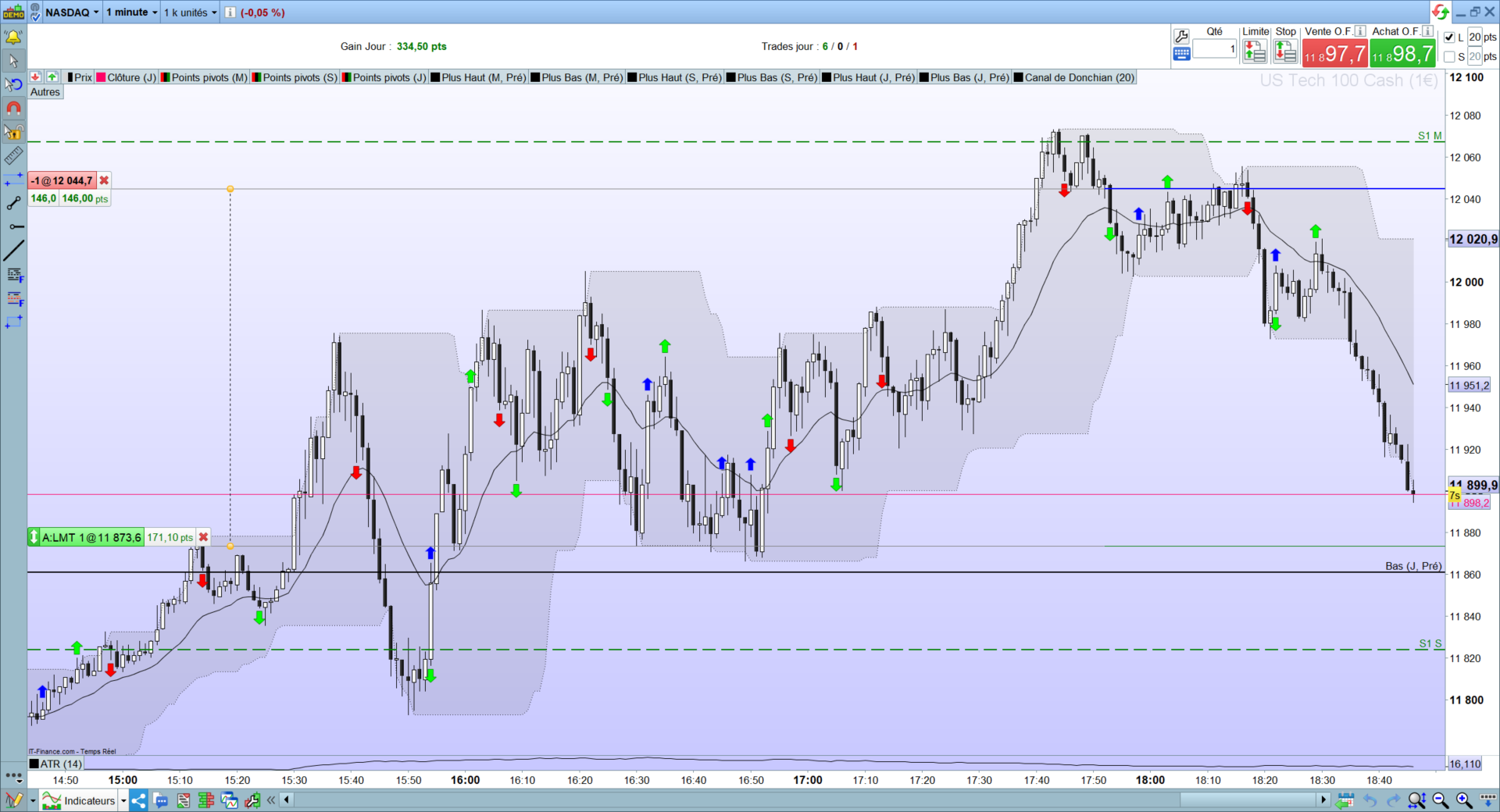Toggle the Canal de Donchian (20) indicator

pyautogui.click(x=1073, y=77)
